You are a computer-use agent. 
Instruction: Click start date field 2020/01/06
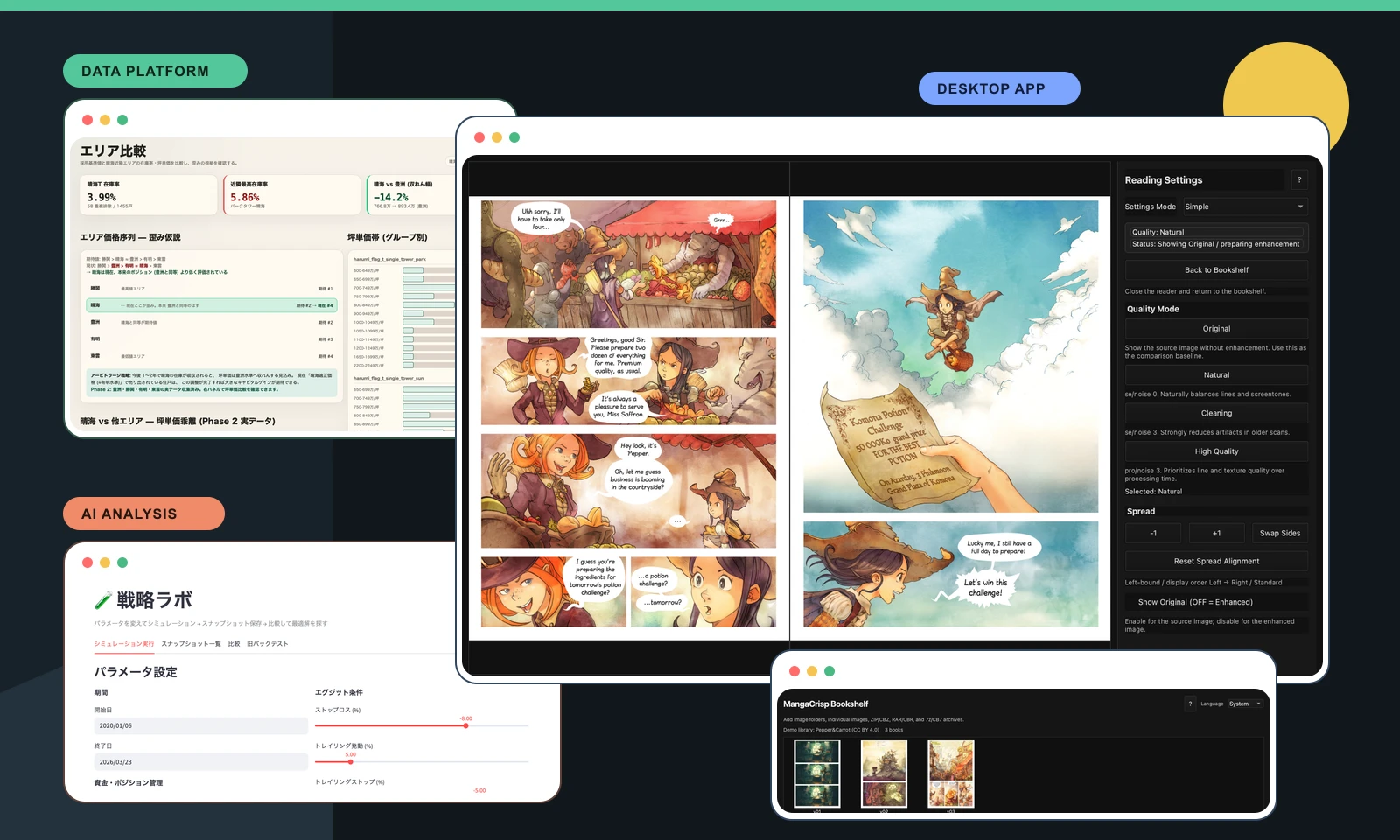click(200, 725)
